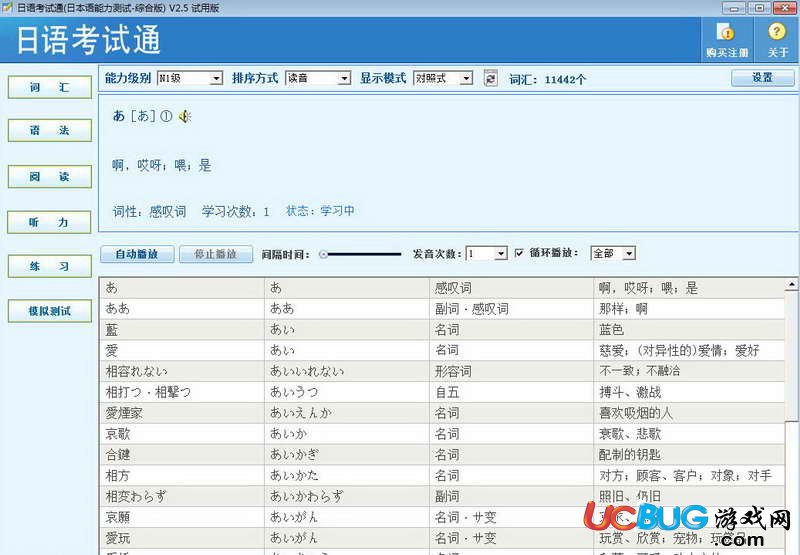Screen dimensions: 800x555
Task: Click the word list vertical scrollbar thumb
Action: tap(791, 356)
